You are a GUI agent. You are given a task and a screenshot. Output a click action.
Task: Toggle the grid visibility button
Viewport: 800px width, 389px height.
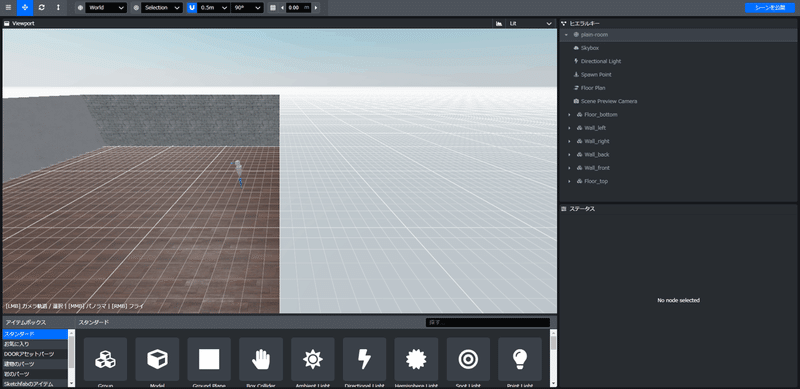tap(273, 8)
